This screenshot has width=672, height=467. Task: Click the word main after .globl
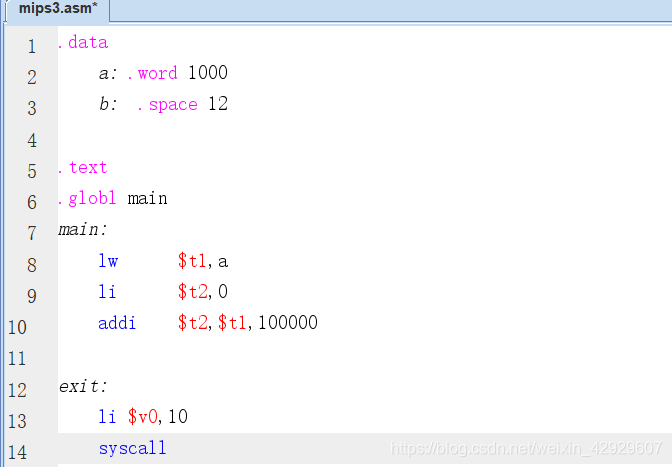[147, 199]
